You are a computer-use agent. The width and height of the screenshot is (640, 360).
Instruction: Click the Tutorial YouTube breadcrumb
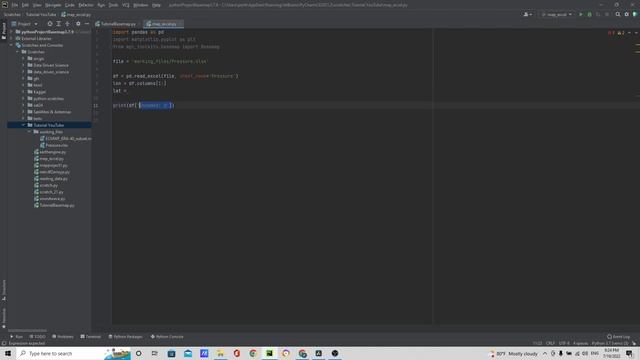[x=41, y=15]
